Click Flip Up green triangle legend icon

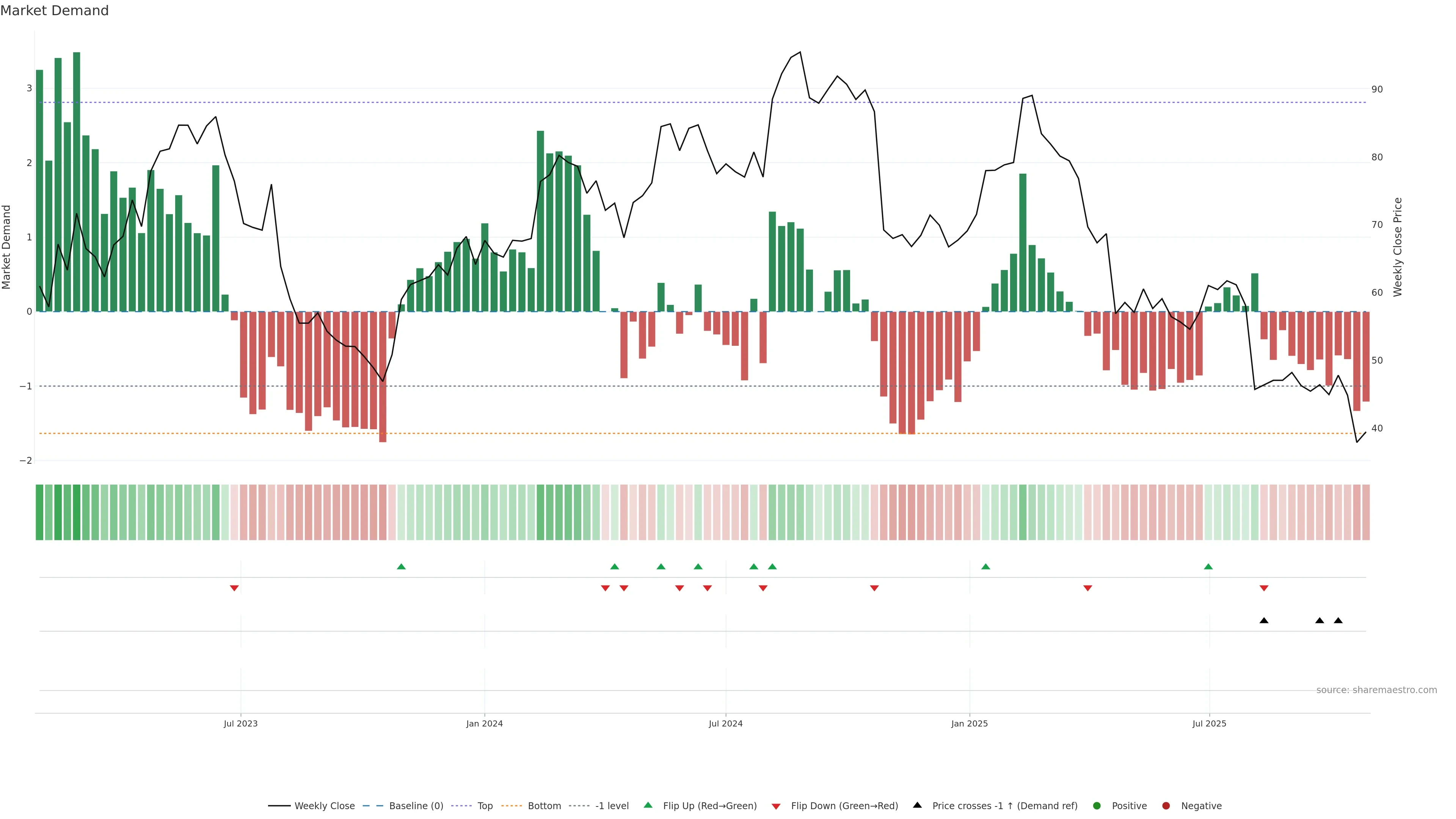coord(648,805)
